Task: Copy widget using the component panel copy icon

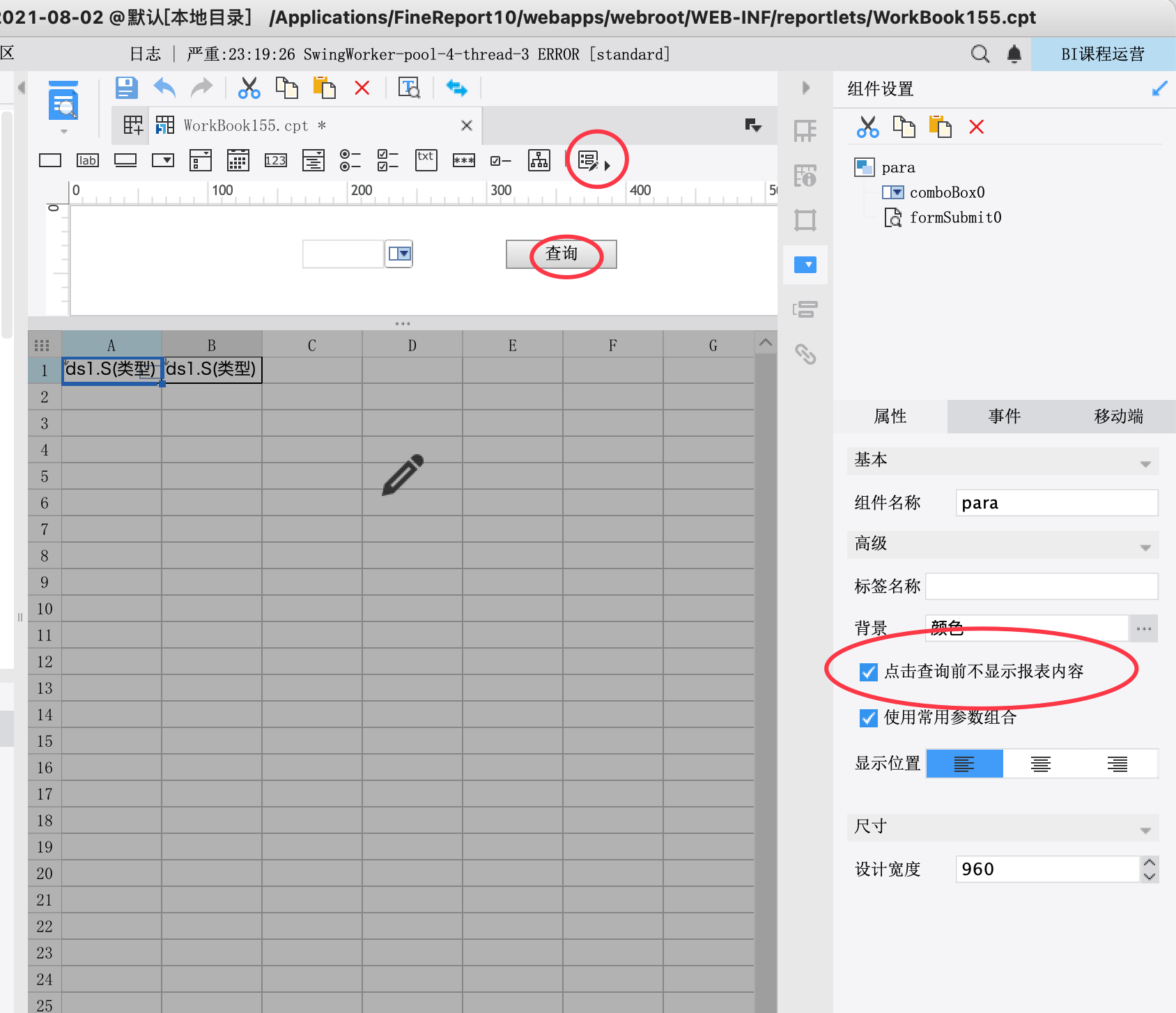Action: 904,127
